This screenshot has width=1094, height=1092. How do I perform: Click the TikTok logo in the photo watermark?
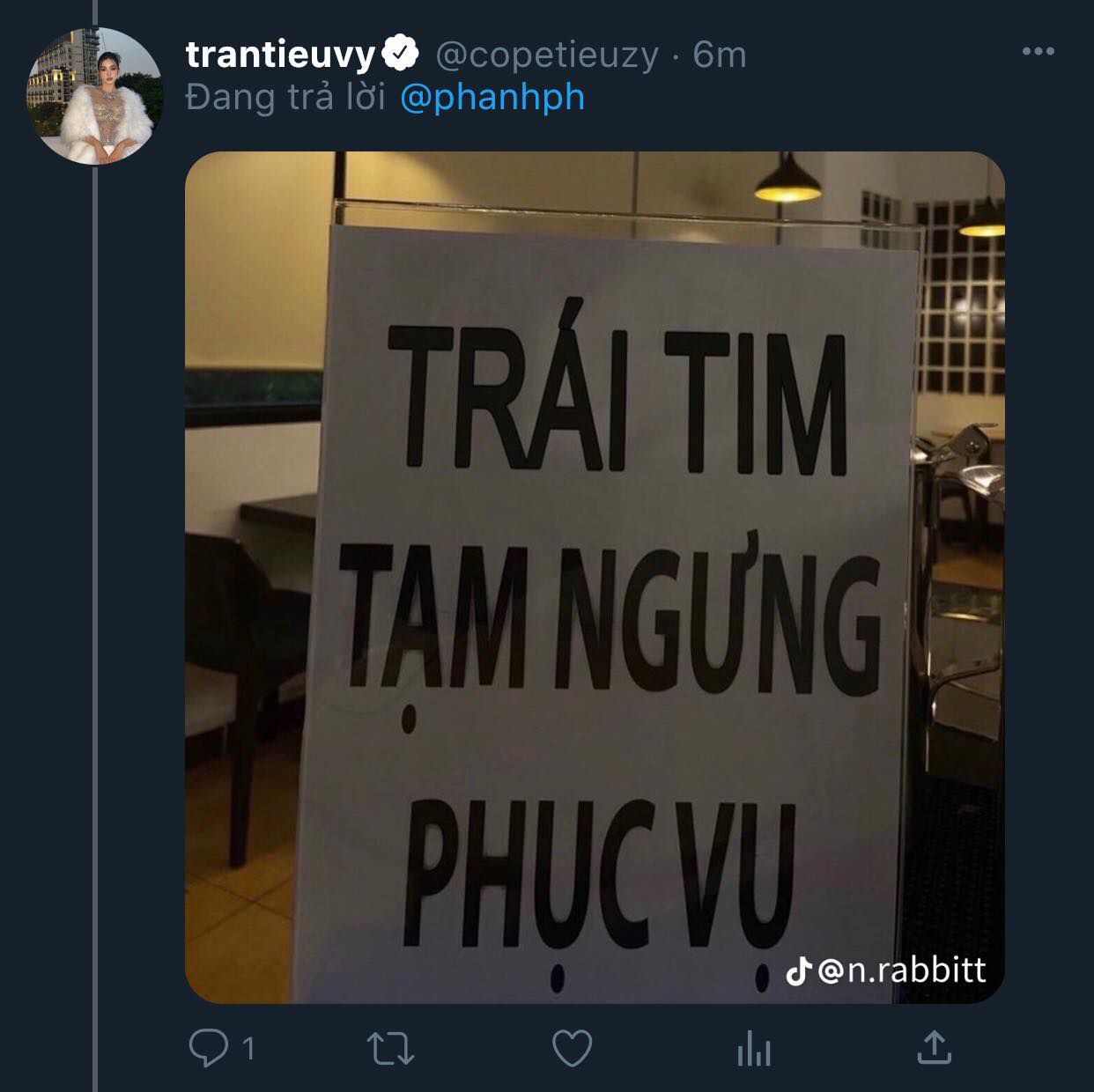(798, 970)
